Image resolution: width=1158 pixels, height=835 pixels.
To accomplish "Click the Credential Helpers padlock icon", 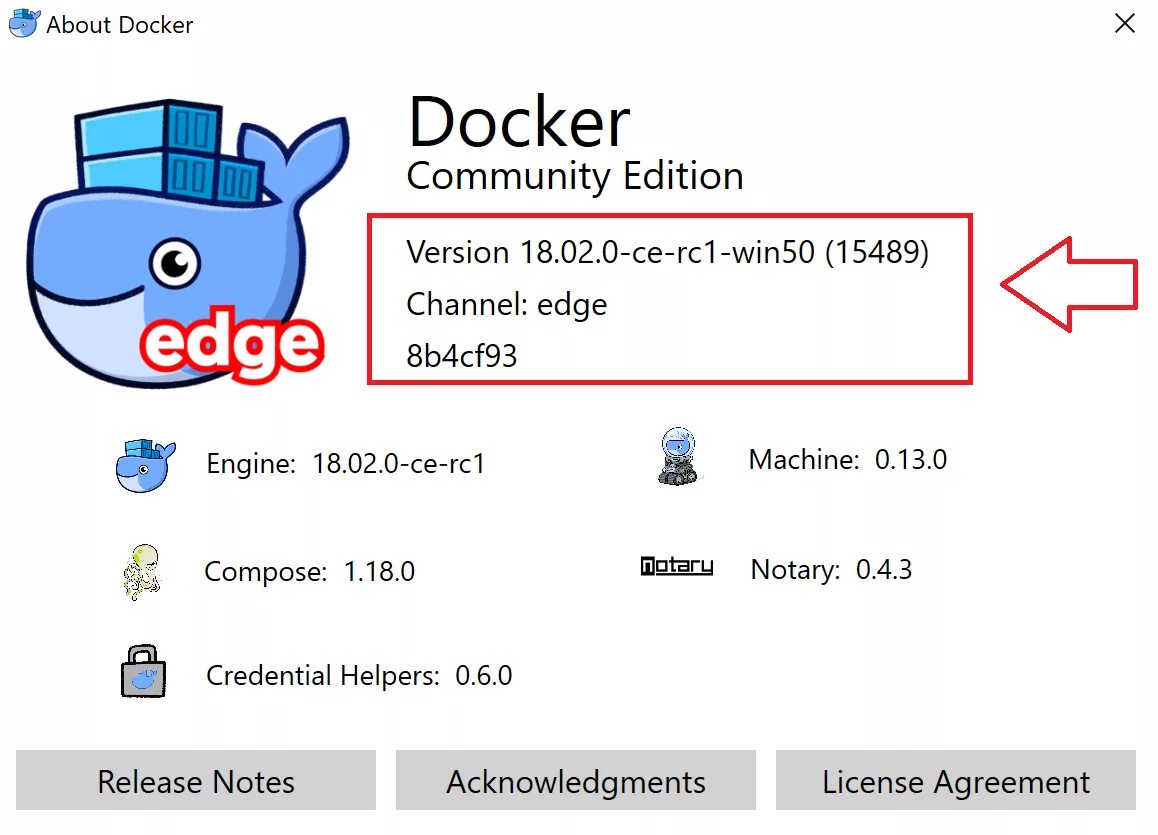I will 142,672.
